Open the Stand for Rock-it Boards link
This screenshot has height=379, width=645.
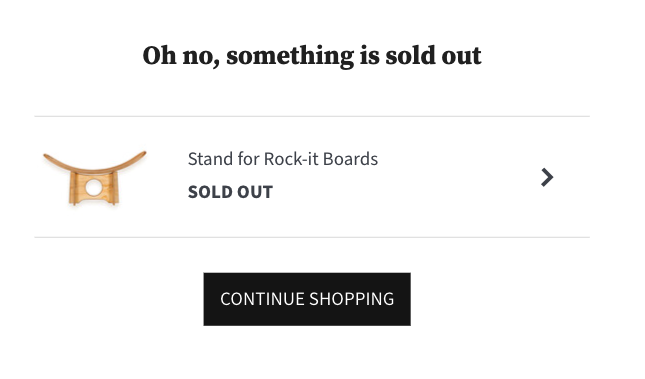[x=283, y=159]
